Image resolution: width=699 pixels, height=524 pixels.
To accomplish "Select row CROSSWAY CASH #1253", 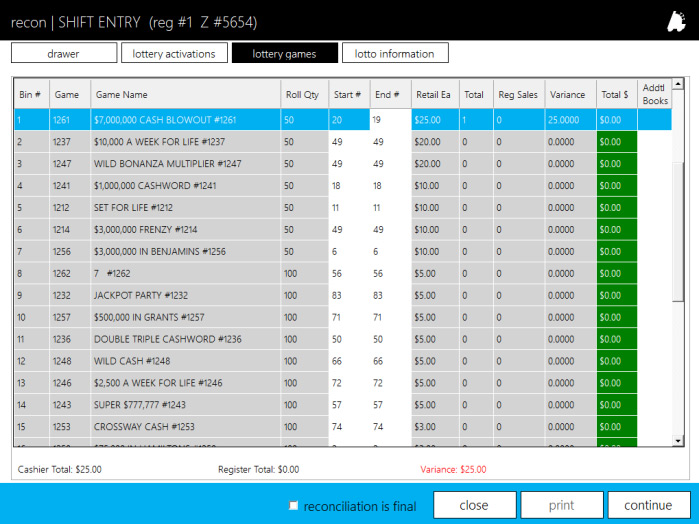I will [x=342, y=427].
